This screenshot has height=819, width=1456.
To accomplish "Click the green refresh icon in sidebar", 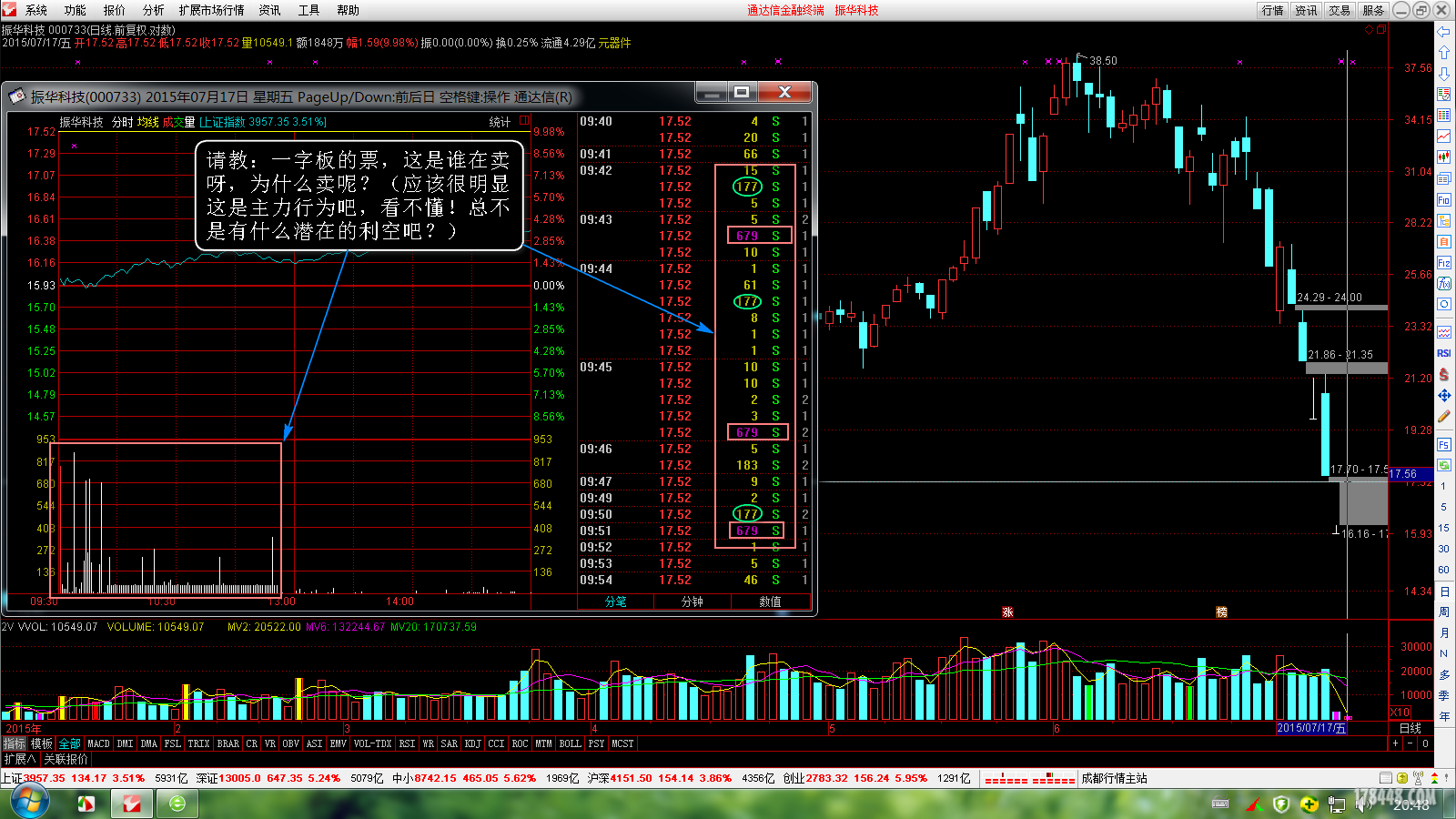I will (1444, 465).
